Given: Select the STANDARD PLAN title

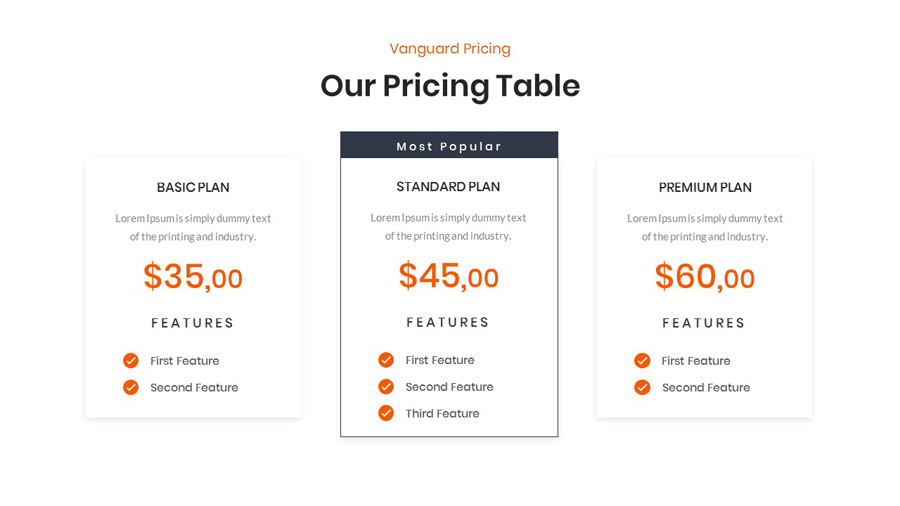Looking at the screenshot, I should (448, 186).
